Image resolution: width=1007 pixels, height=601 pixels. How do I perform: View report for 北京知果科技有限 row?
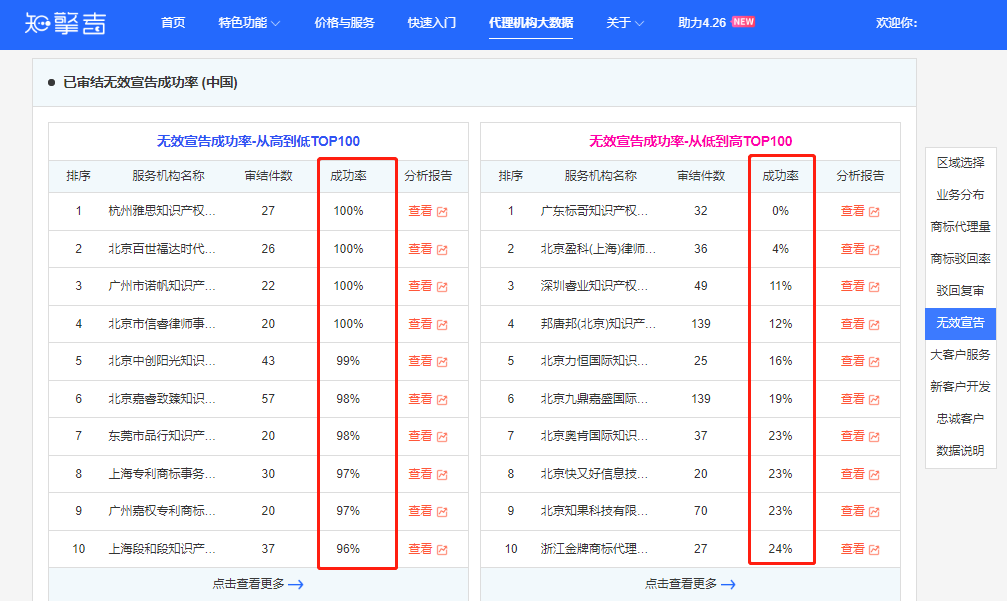coord(860,511)
